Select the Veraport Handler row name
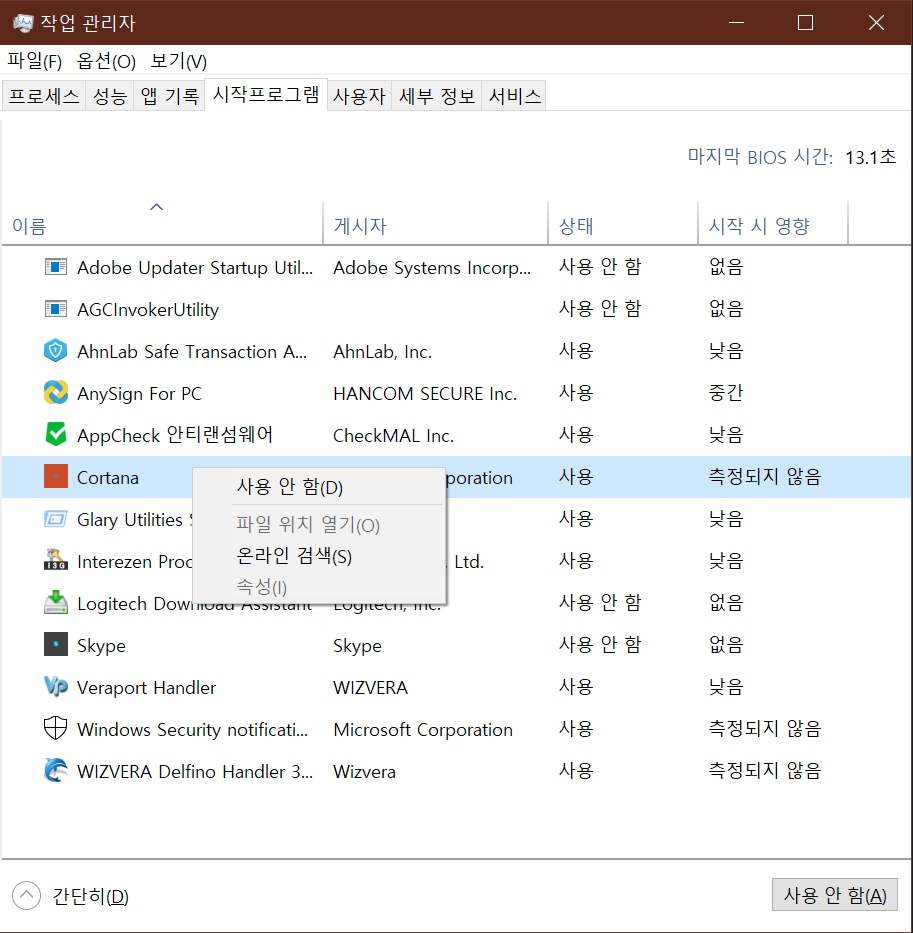The width and height of the screenshot is (913, 933). point(146,687)
